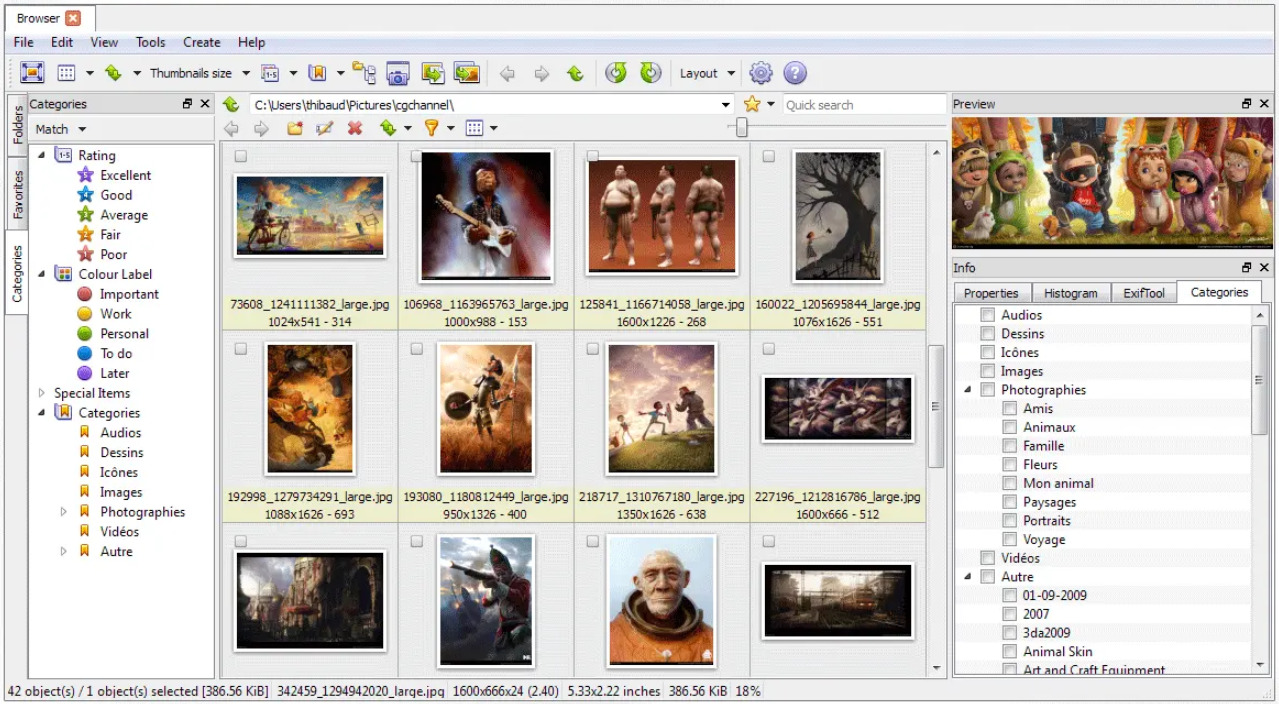Open the Match dropdown in Categories
This screenshot has height=704, width=1279.
coord(60,129)
